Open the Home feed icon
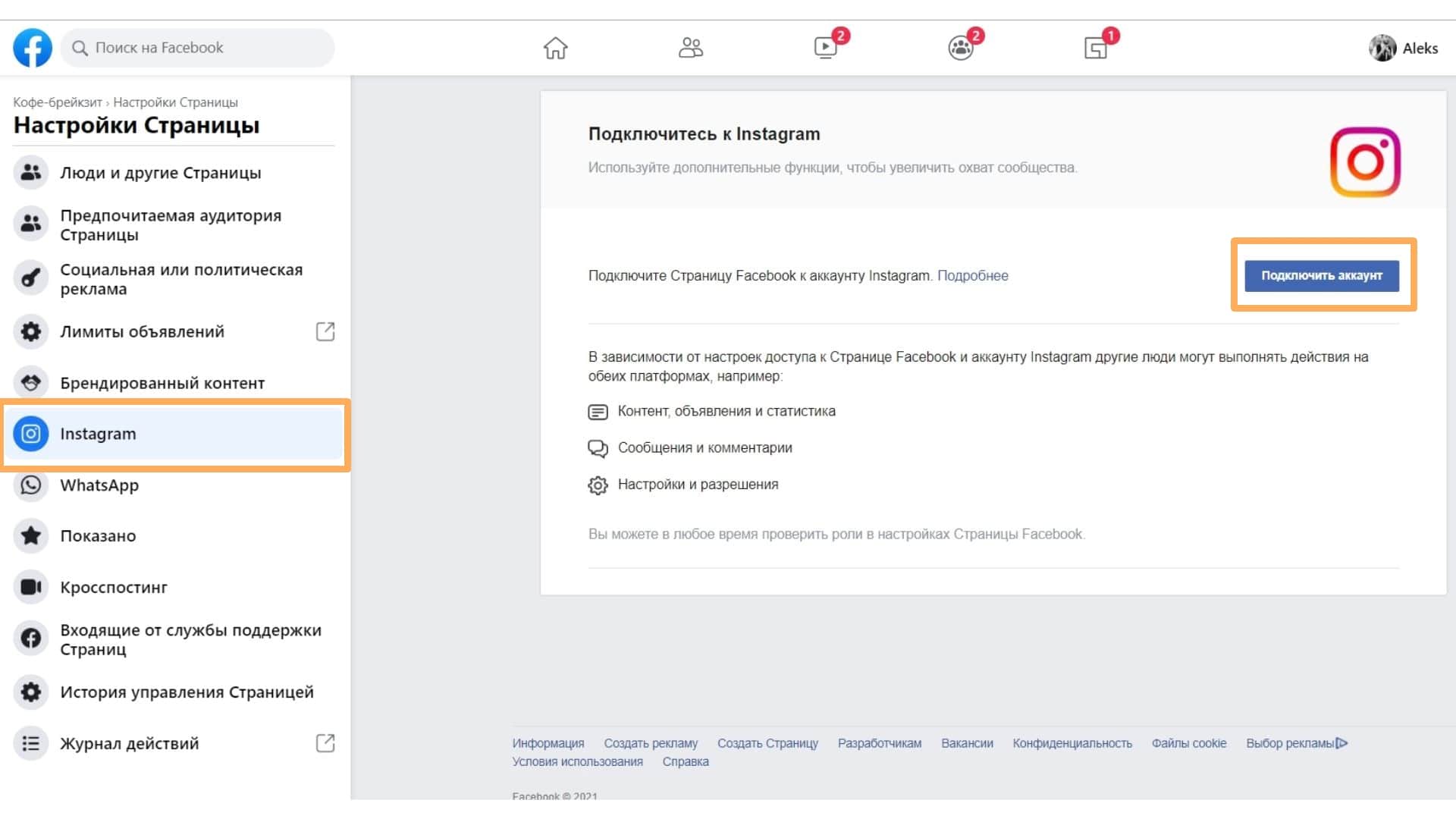 556,48
